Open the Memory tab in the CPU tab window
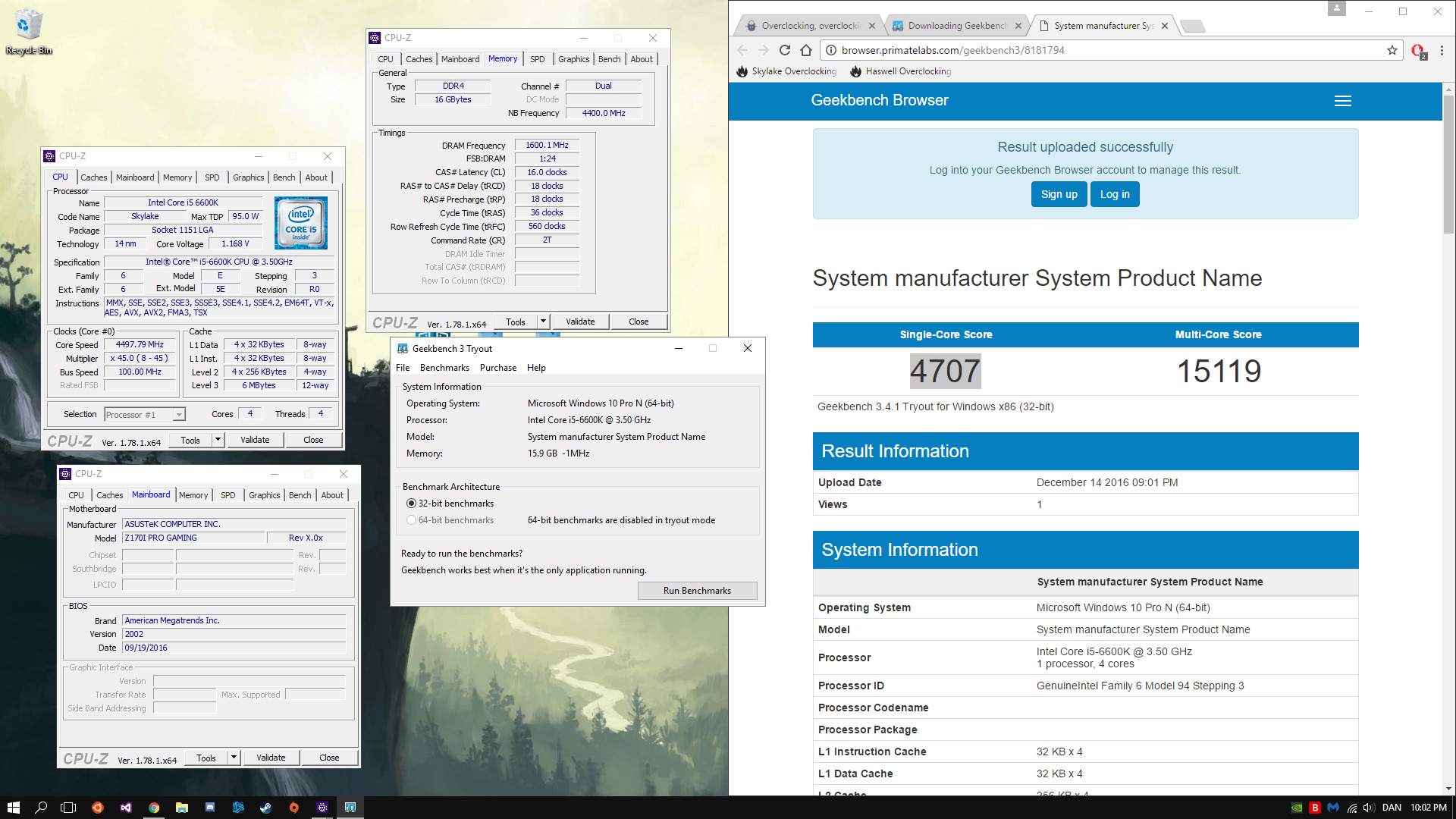The image size is (1456, 819). (x=177, y=177)
